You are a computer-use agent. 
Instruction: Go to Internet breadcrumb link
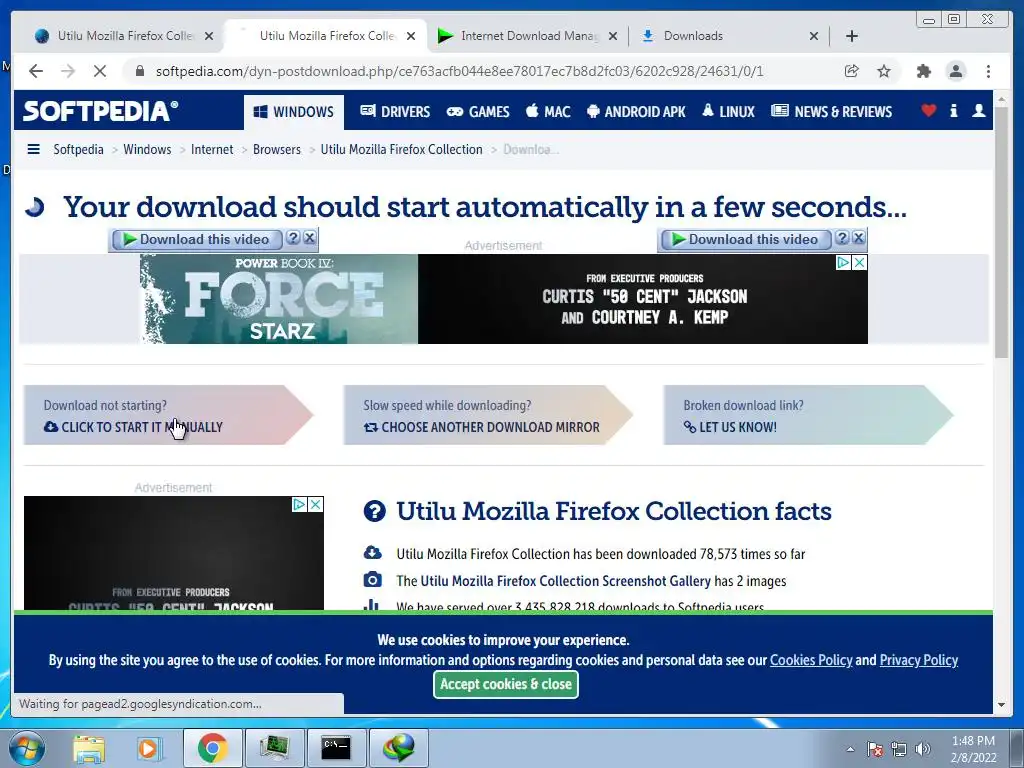click(x=212, y=150)
